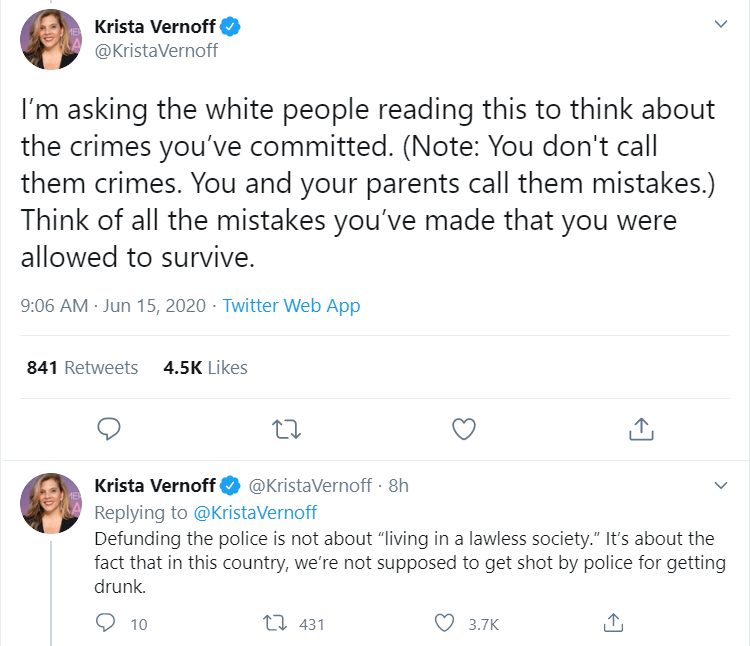
Task: Open Twitter Web App source link
Action: (291, 306)
